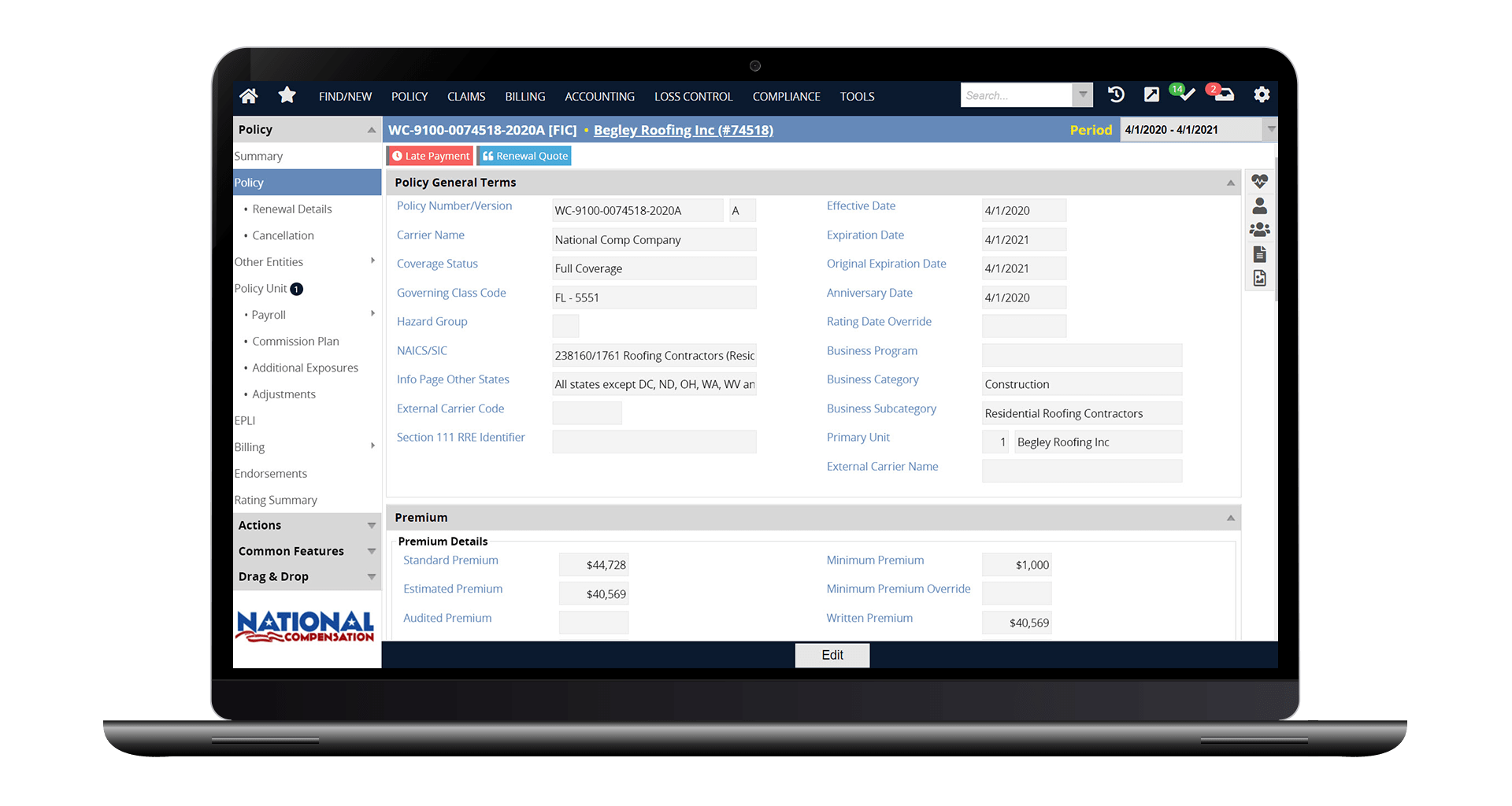
Task: Open the COMPLIANCE menu
Action: [786, 96]
